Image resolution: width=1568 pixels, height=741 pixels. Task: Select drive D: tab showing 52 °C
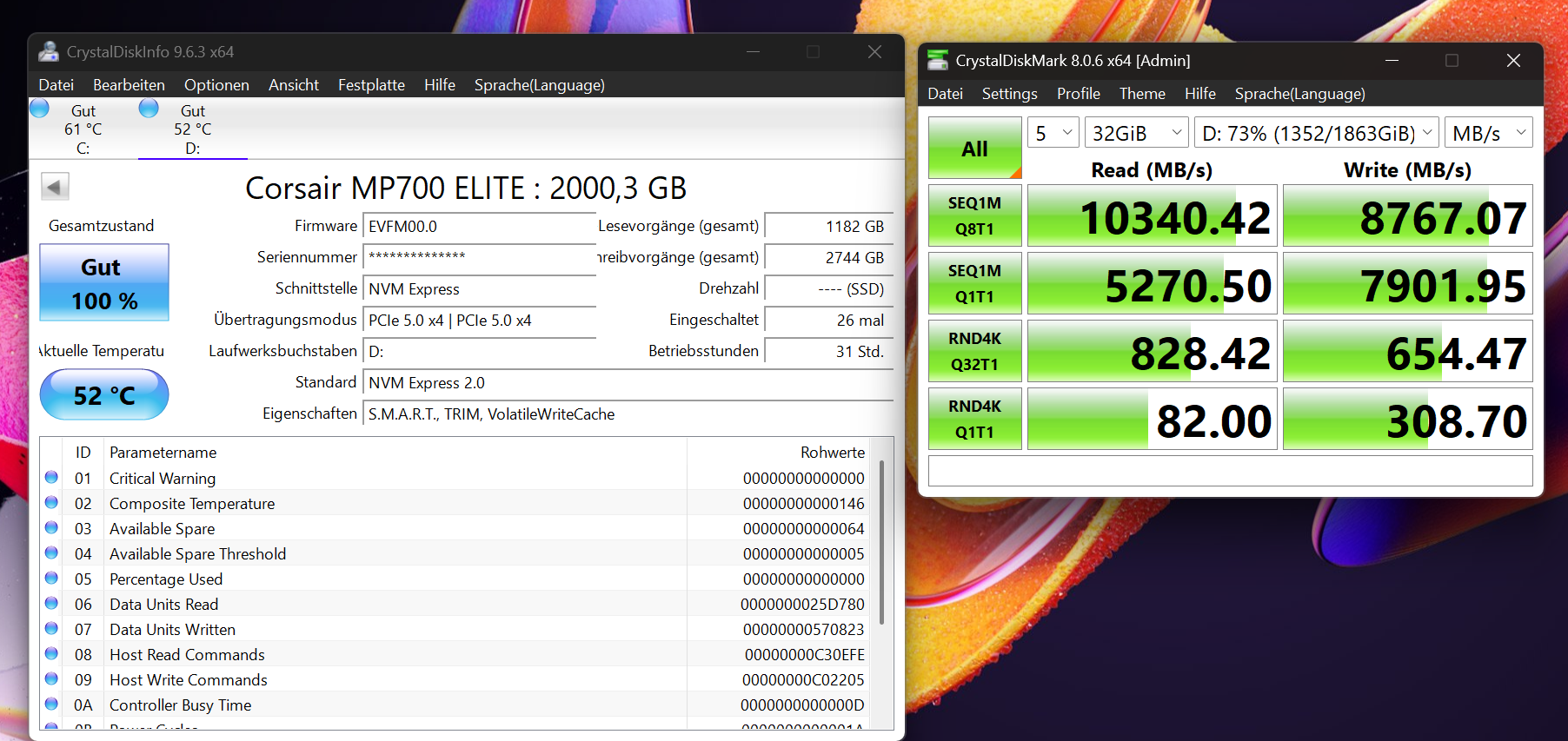[x=193, y=129]
